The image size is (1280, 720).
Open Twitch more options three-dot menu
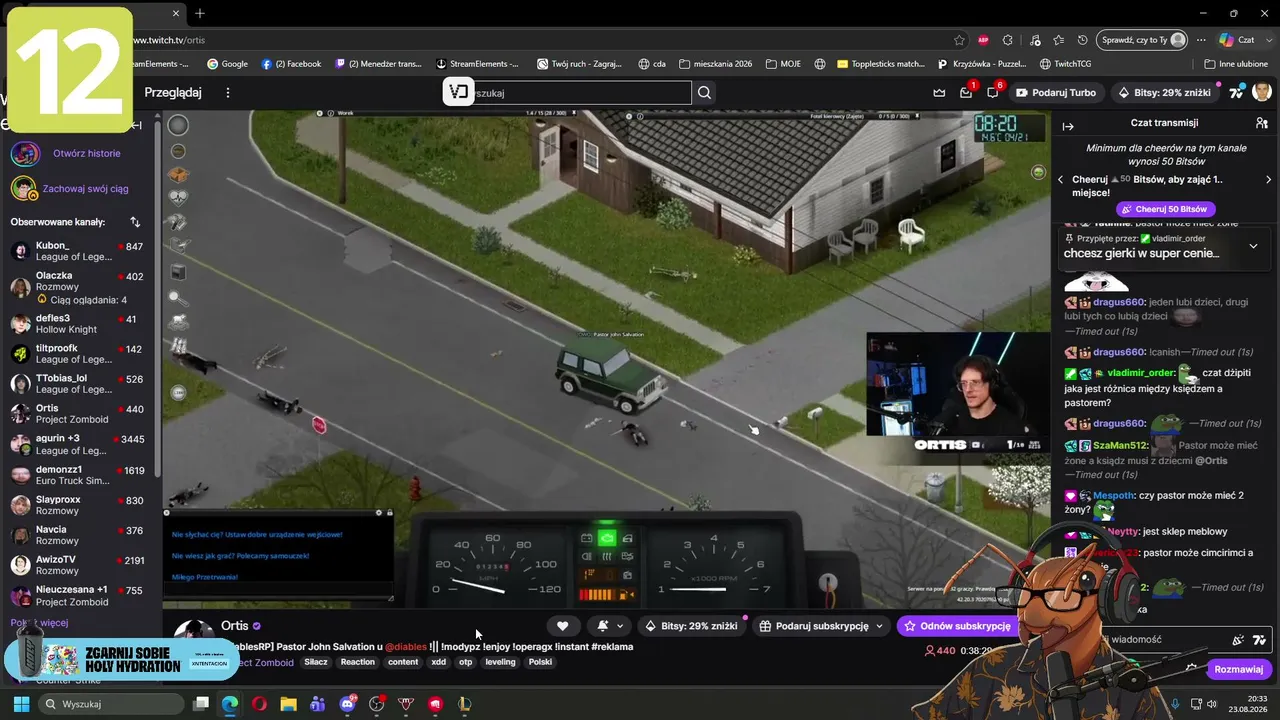click(x=228, y=92)
